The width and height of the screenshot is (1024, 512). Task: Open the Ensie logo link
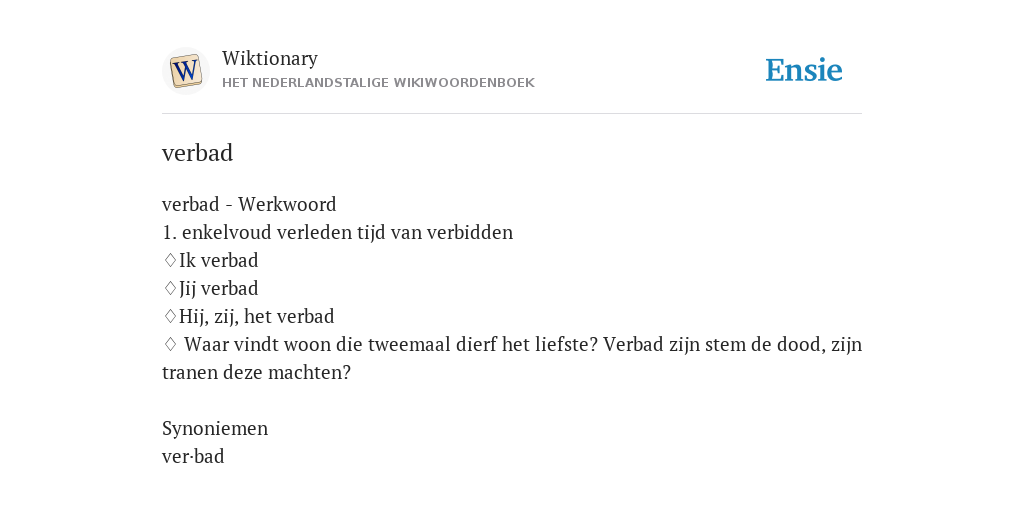[x=803, y=71]
